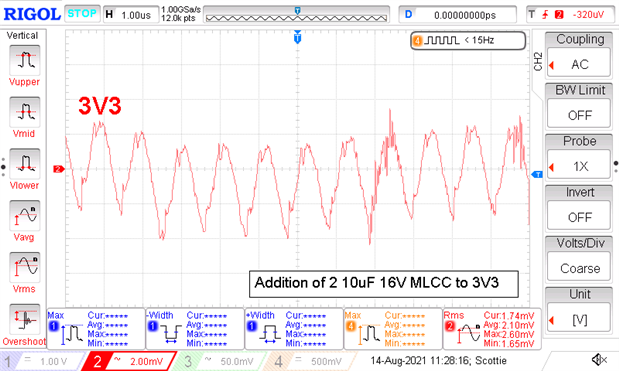This screenshot has width=619, height=371.
Task: Open the Unit [V] selector
Action: tap(579, 319)
